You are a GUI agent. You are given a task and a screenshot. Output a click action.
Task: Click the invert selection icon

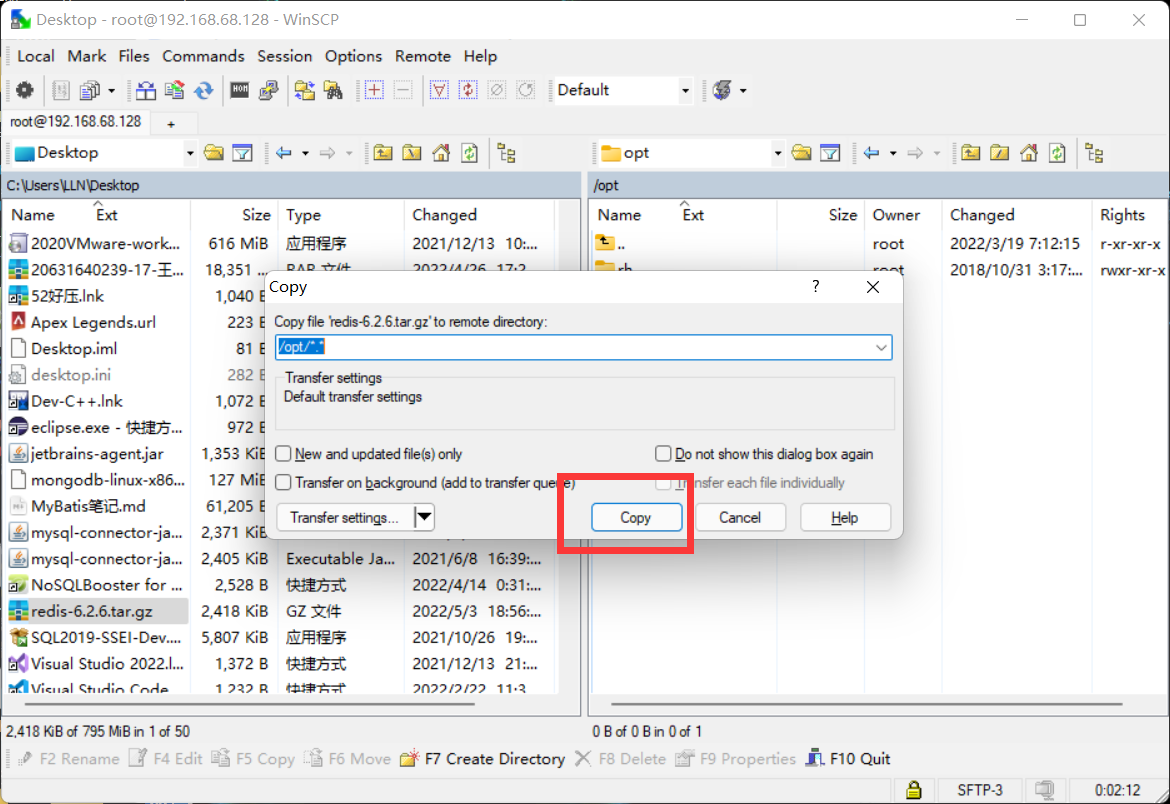pyautogui.click(x=468, y=90)
